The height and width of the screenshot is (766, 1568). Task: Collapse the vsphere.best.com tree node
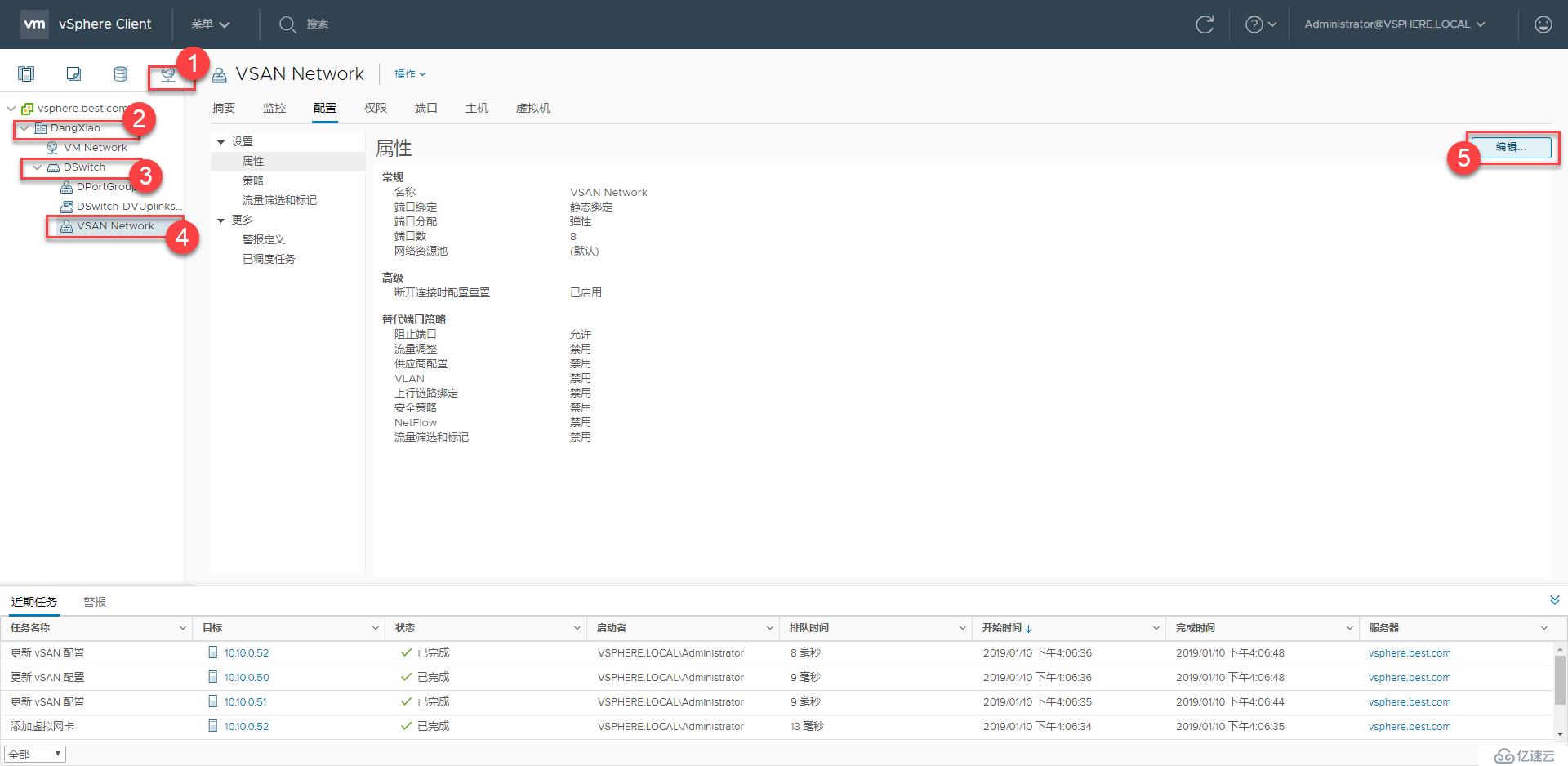(11, 109)
